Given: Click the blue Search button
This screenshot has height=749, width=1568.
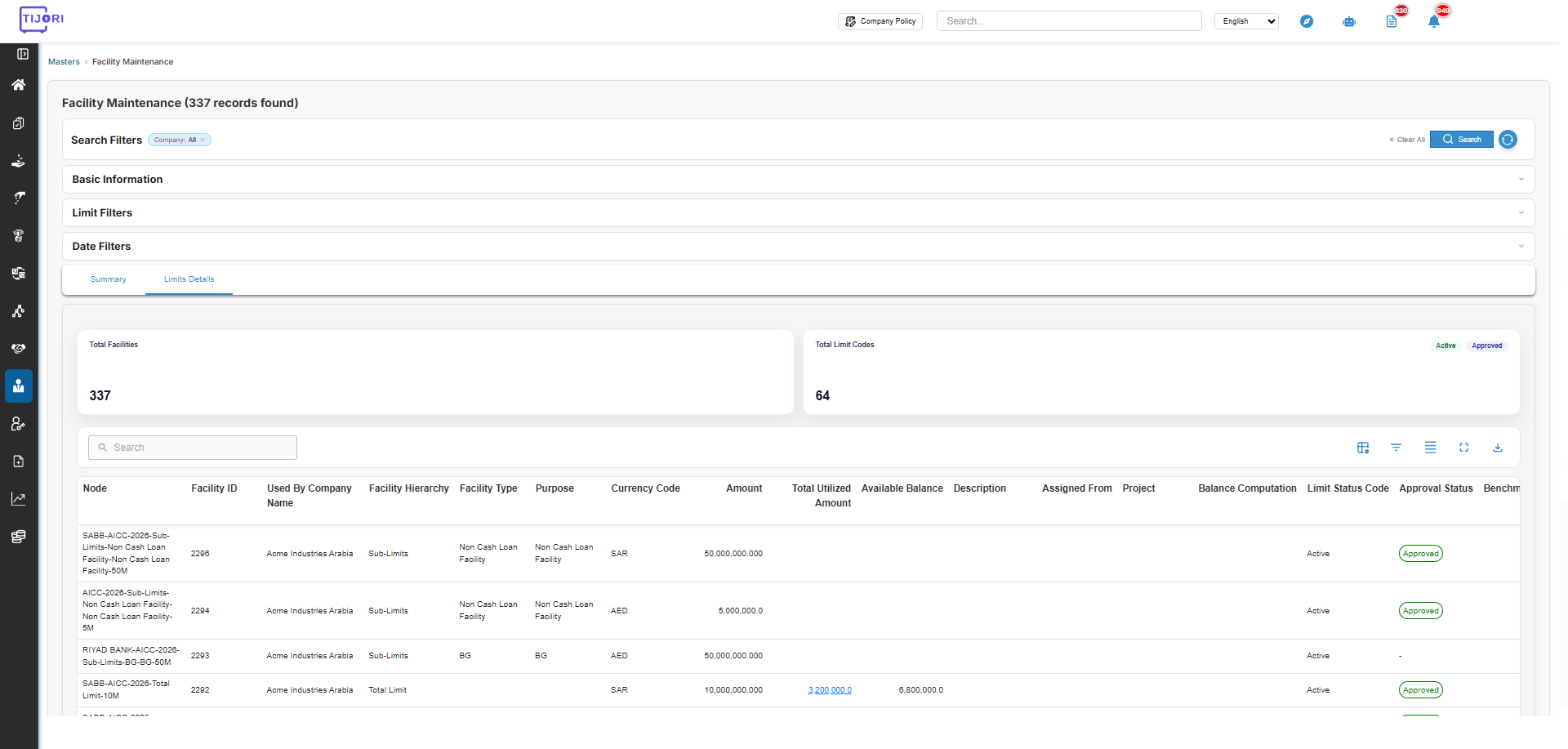Looking at the screenshot, I should tap(1462, 140).
